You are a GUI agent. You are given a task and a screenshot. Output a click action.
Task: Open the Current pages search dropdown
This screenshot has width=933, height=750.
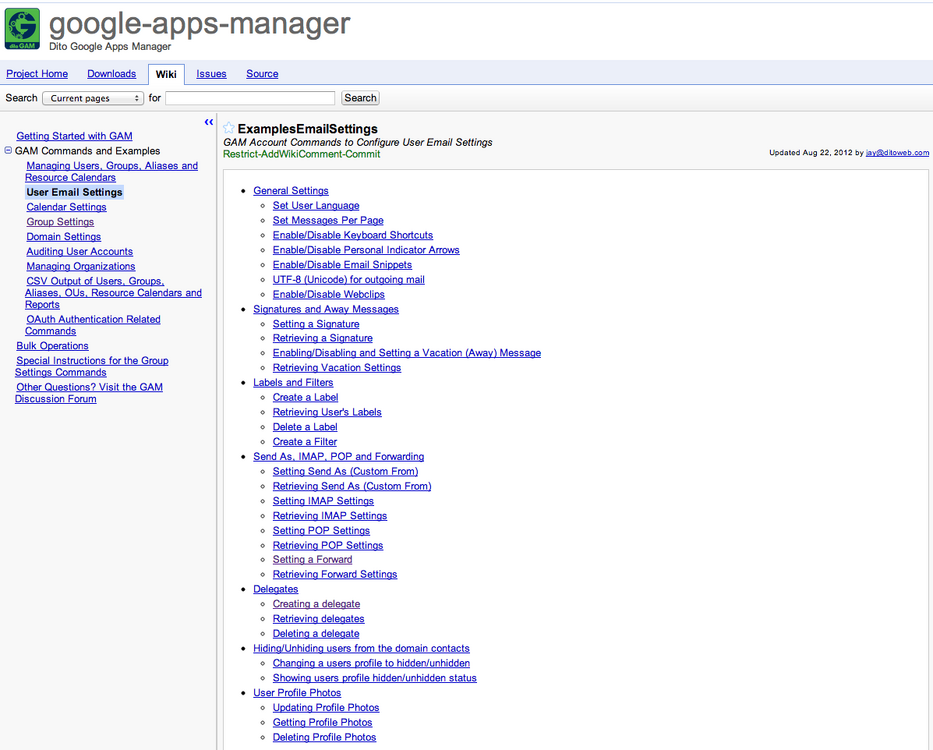tap(93, 98)
